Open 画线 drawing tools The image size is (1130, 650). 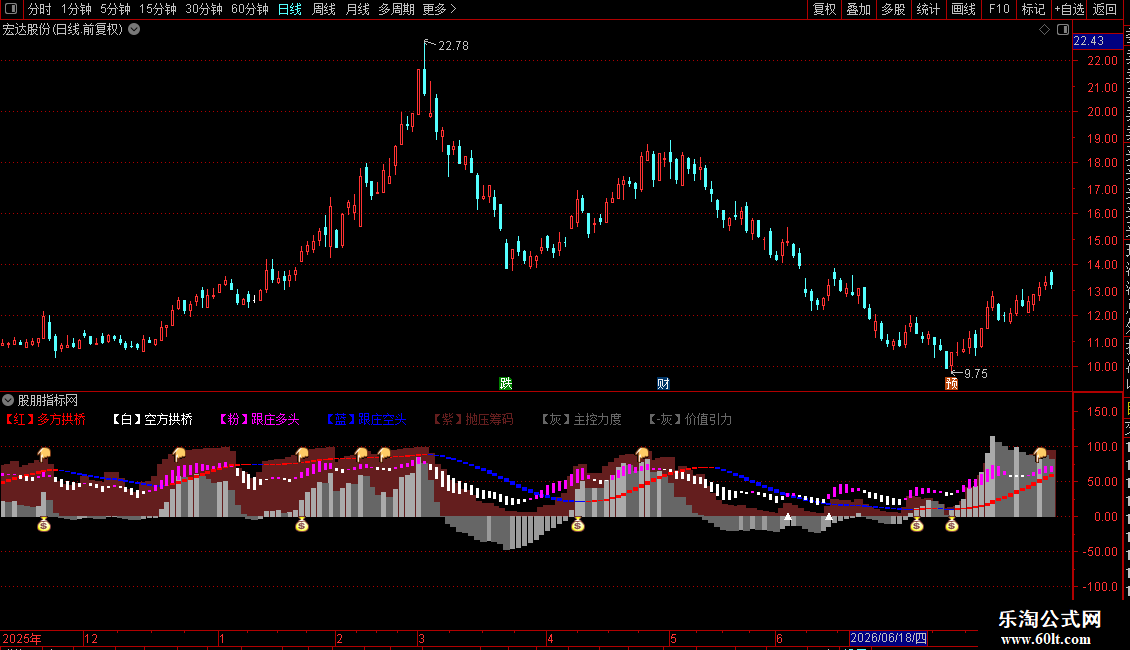click(964, 9)
